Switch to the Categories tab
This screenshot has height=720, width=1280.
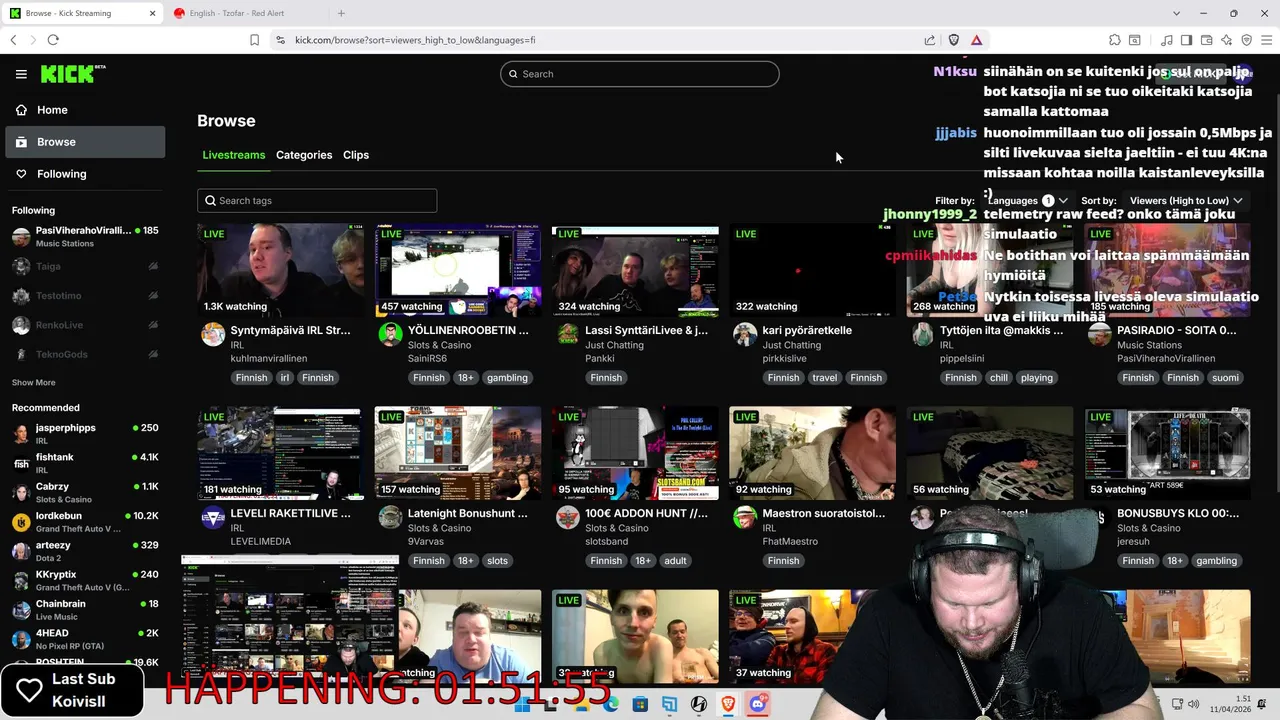pos(304,155)
